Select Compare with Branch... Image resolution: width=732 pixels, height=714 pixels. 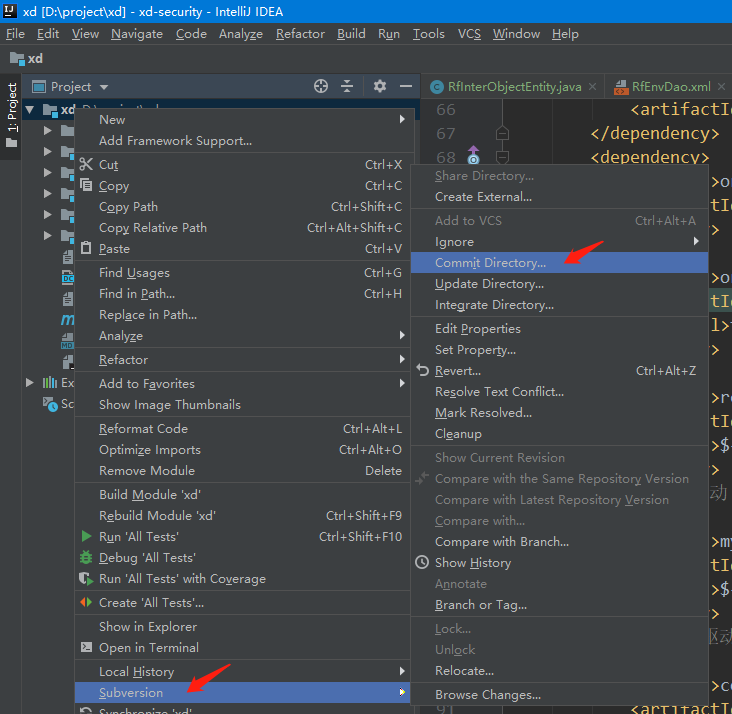[559, 542]
